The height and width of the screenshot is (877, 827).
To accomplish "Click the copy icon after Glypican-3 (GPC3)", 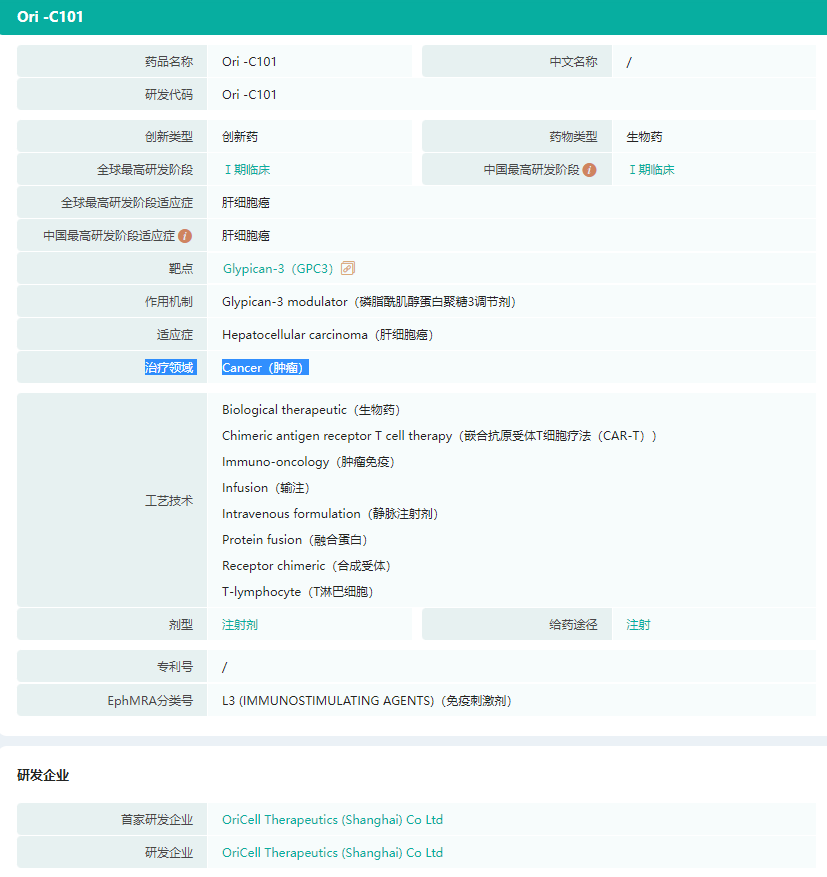I will [x=348, y=268].
